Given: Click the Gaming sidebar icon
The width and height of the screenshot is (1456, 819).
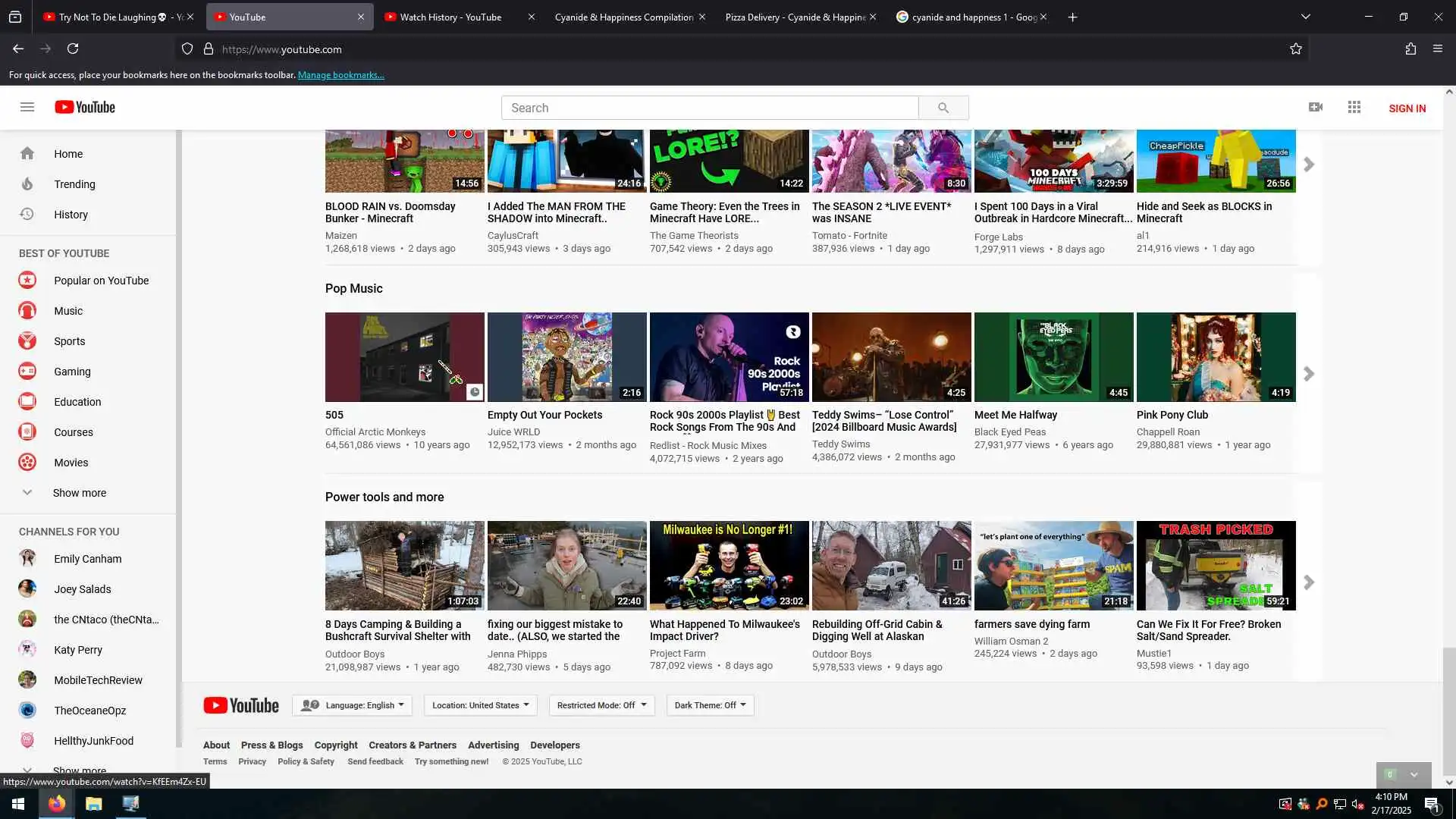Looking at the screenshot, I should (x=27, y=372).
